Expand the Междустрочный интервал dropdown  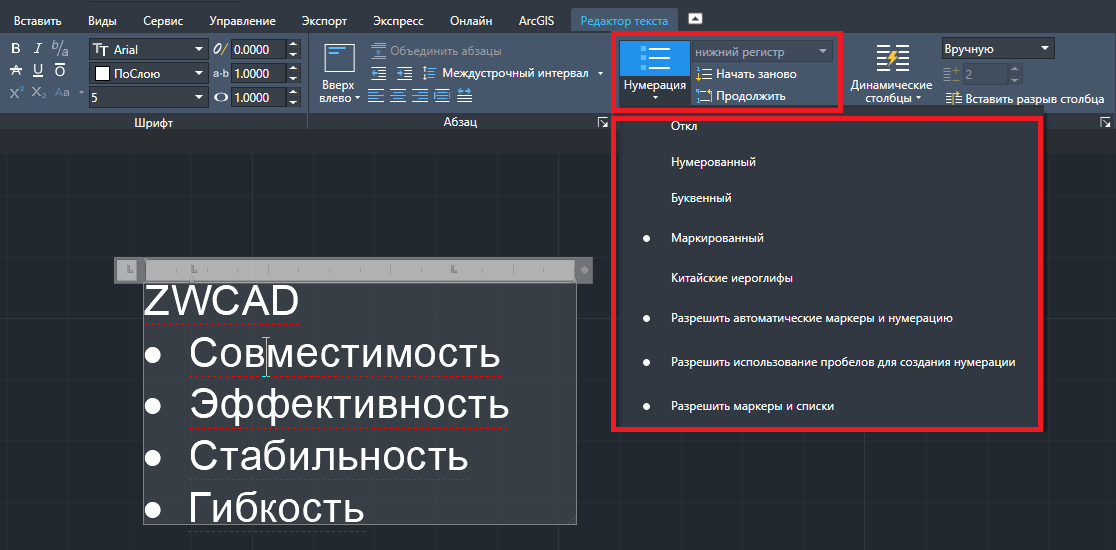click(x=600, y=73)
